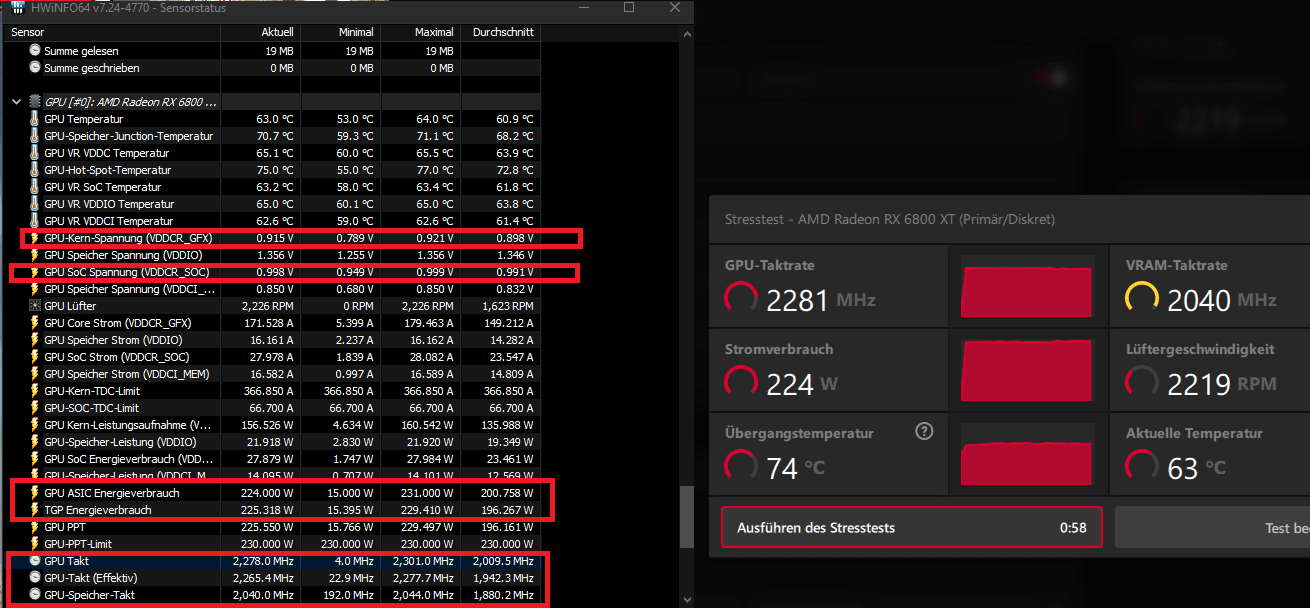Select the lightning icon for GPU-Kern-TDC-Limit
The width and height of the screenshot is (1310, 608).
click(x=36, y=391)
